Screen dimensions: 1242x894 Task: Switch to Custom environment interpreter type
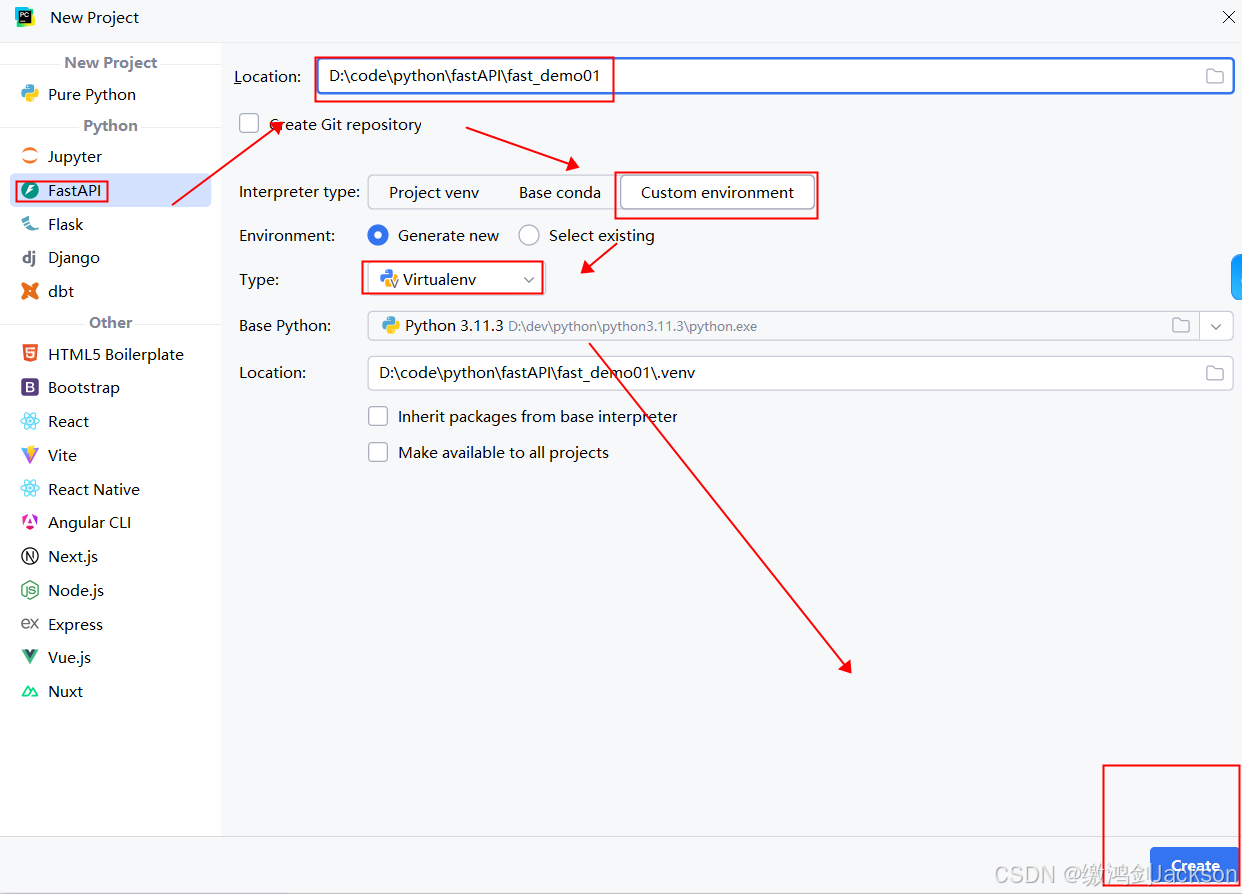pos(717,192)
